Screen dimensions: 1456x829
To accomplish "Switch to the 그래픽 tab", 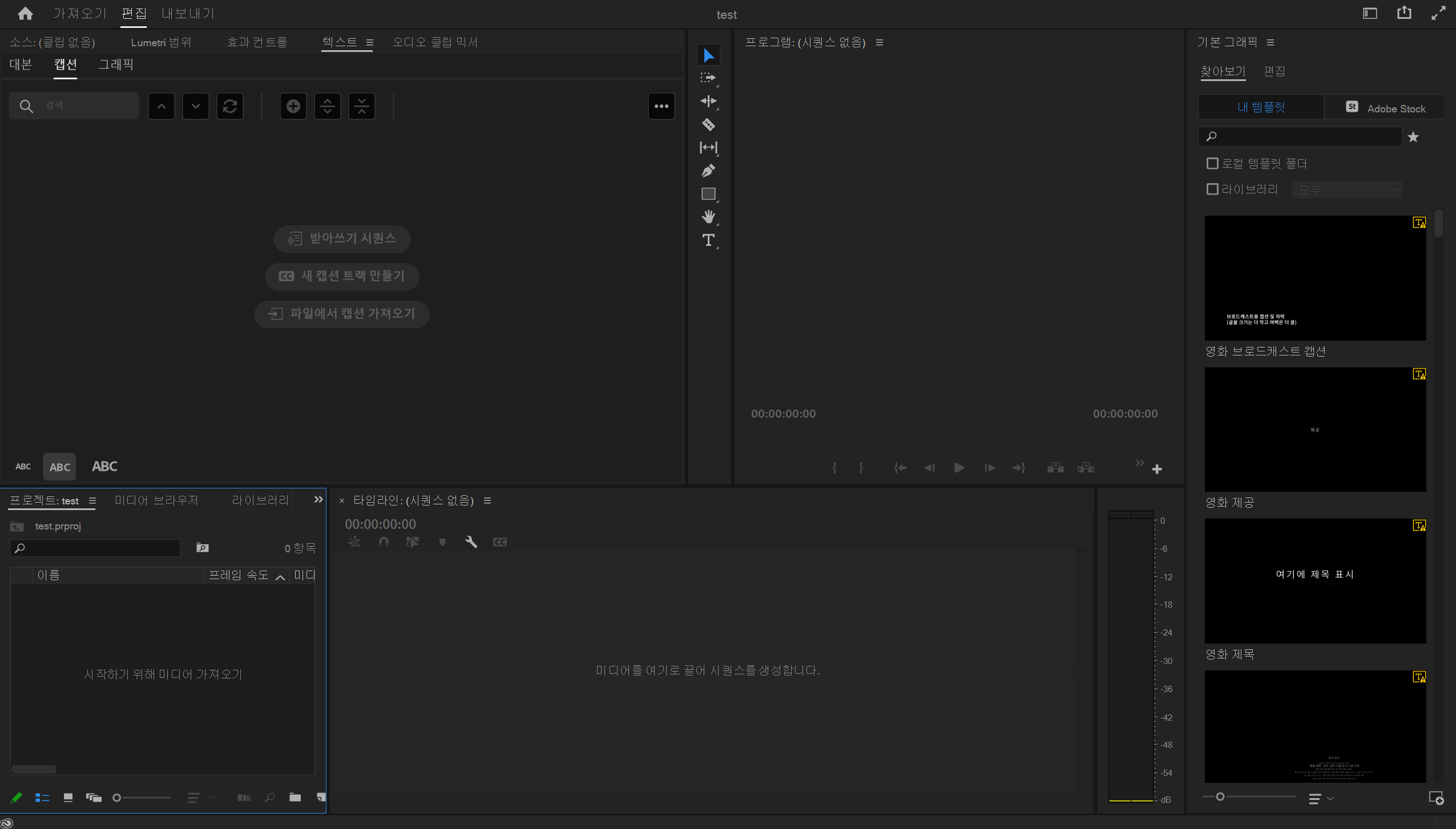I will click(116, 64).
